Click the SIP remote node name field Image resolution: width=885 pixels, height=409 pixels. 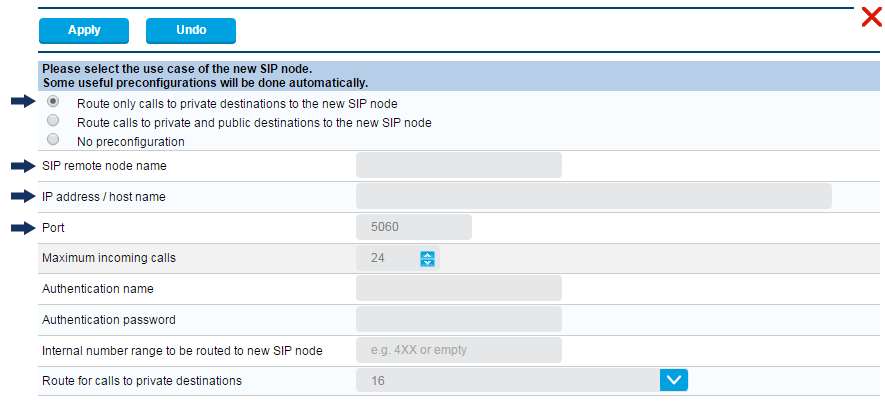click(459, 166)
